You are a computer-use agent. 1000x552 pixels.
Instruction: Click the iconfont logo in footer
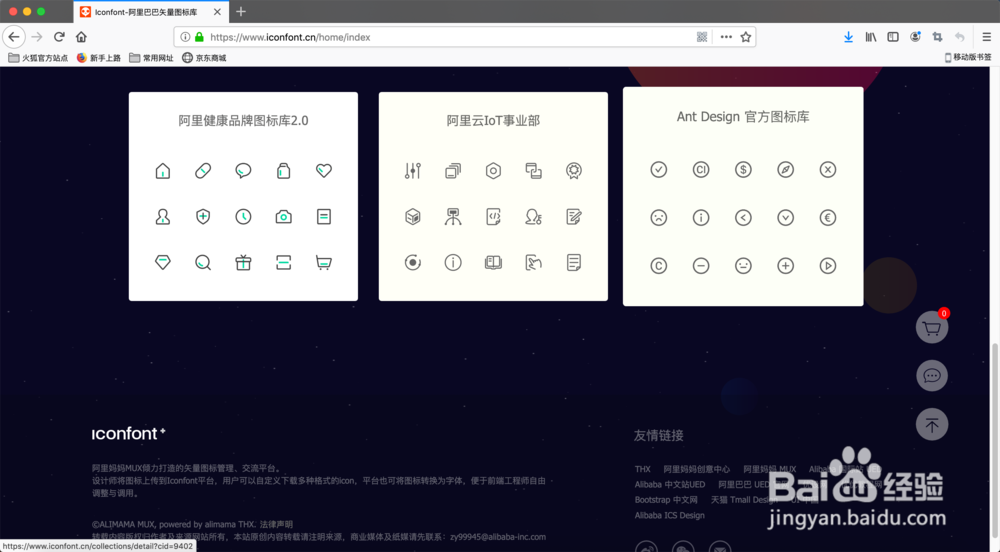[129, 433]
